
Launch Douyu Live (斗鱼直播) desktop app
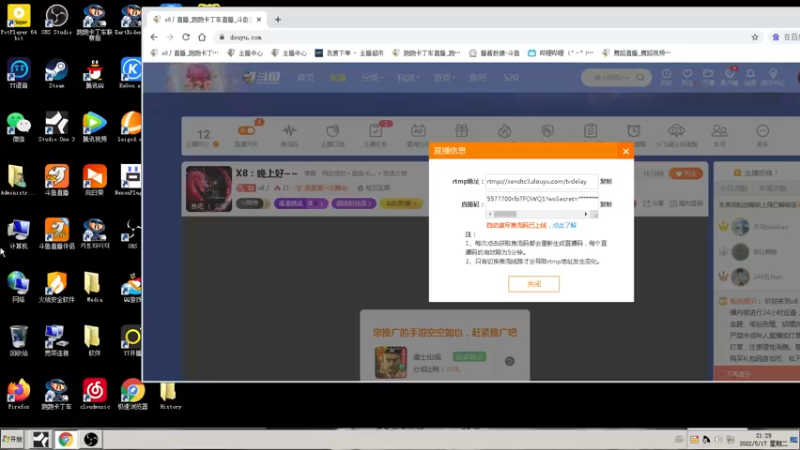[x=56, y=181]
